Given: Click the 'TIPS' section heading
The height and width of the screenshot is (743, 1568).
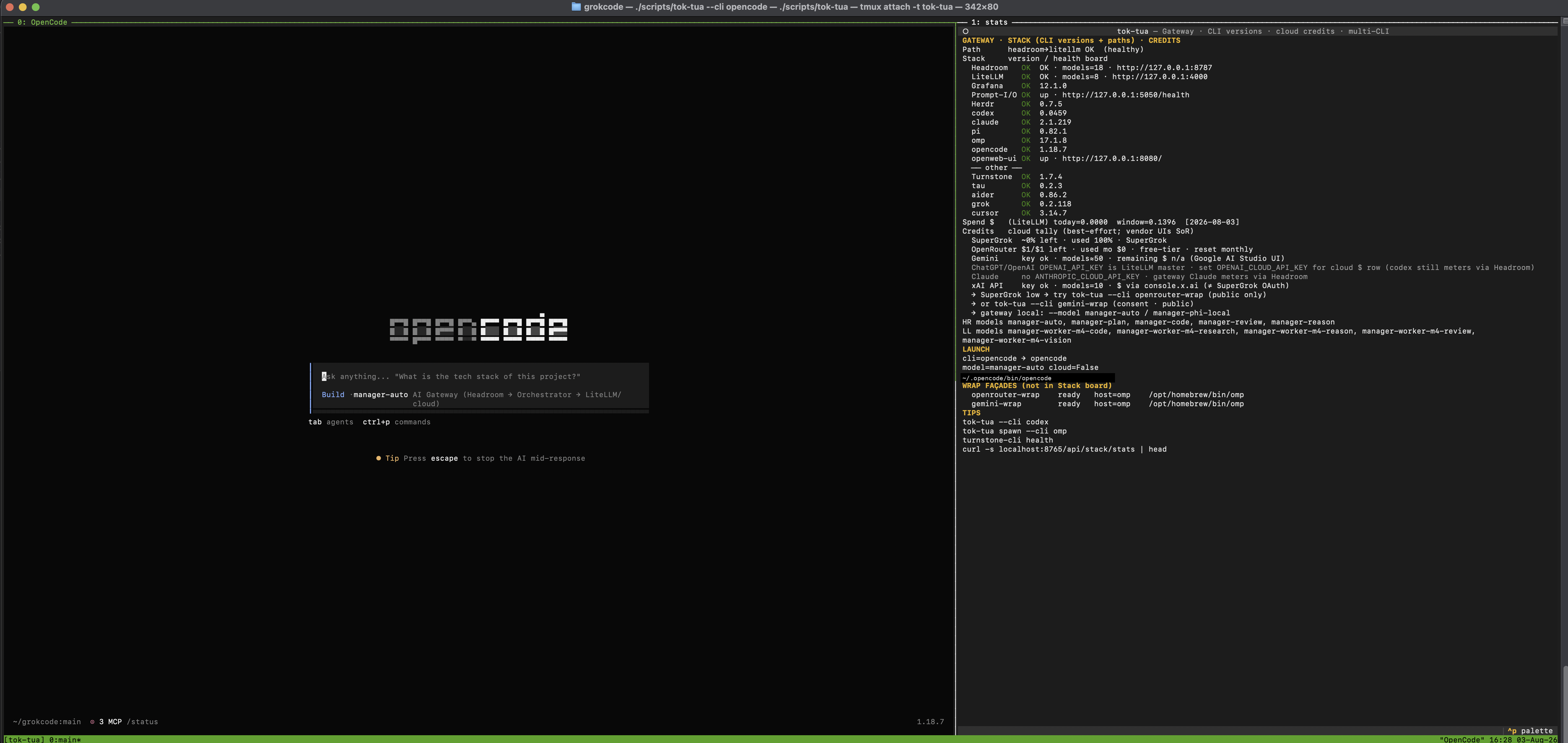Looking at the screenshot, I should coord(971,413).
